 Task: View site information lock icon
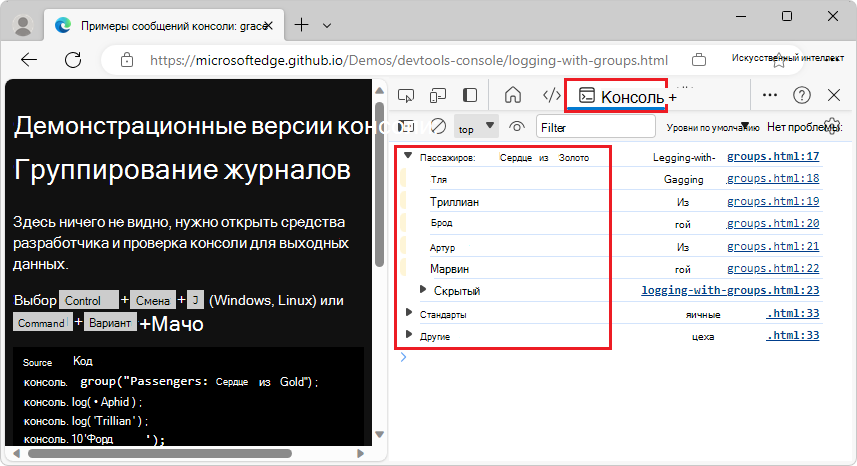coord(127,60)
